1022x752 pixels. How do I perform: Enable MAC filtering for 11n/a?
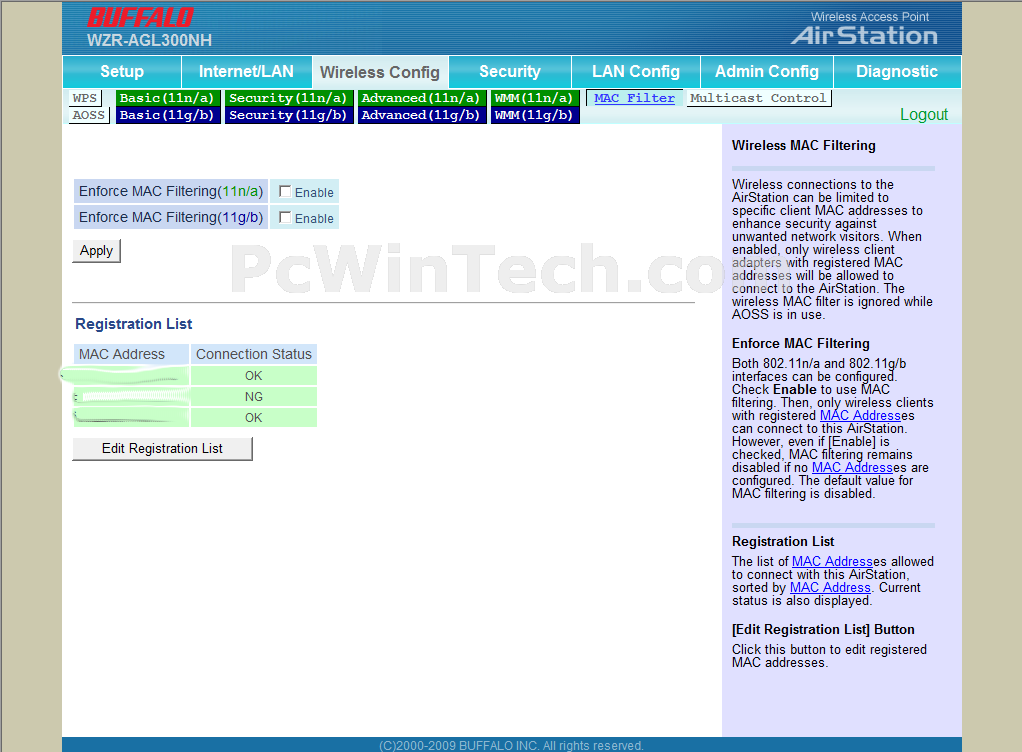click(x=285, y=192)
